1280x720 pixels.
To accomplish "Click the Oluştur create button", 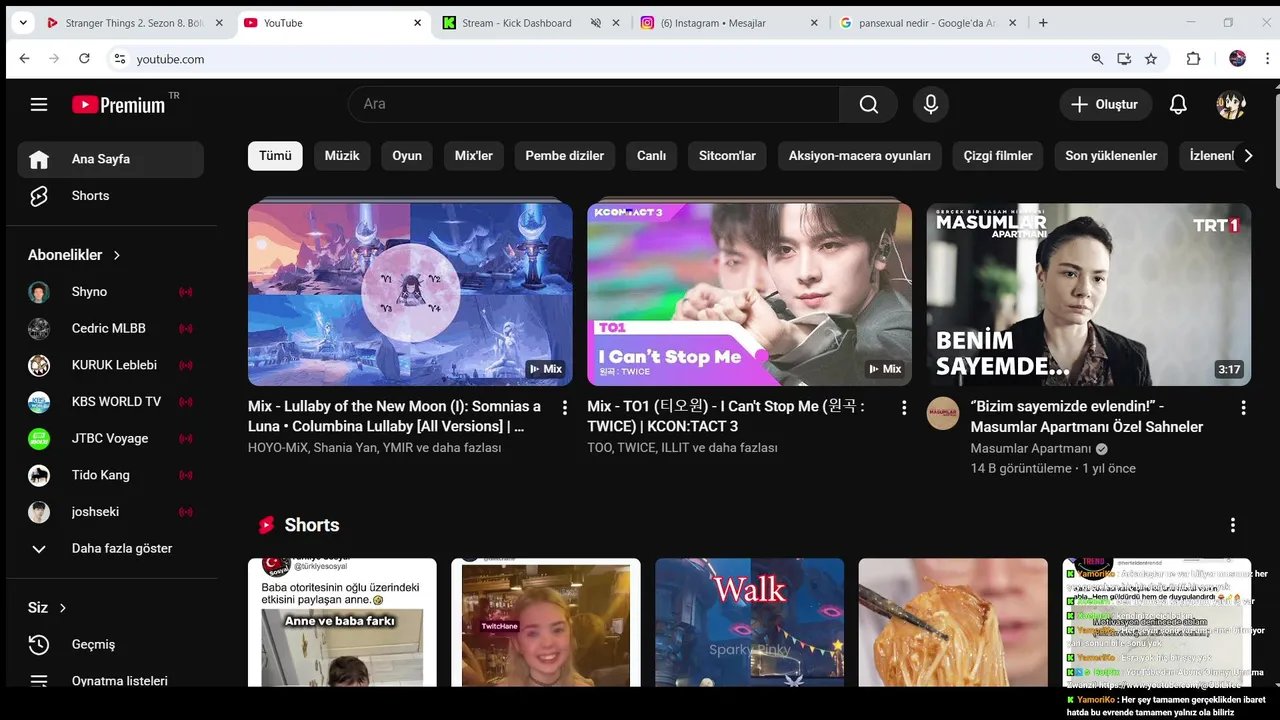I will pyautogui.click(x=1105, y=104).
